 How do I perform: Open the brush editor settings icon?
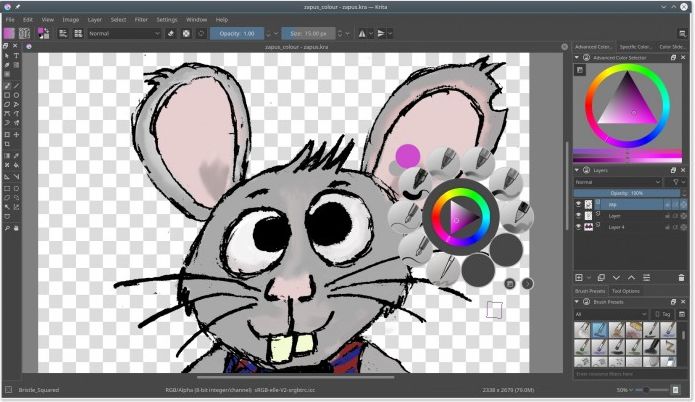tap(63, 33)
